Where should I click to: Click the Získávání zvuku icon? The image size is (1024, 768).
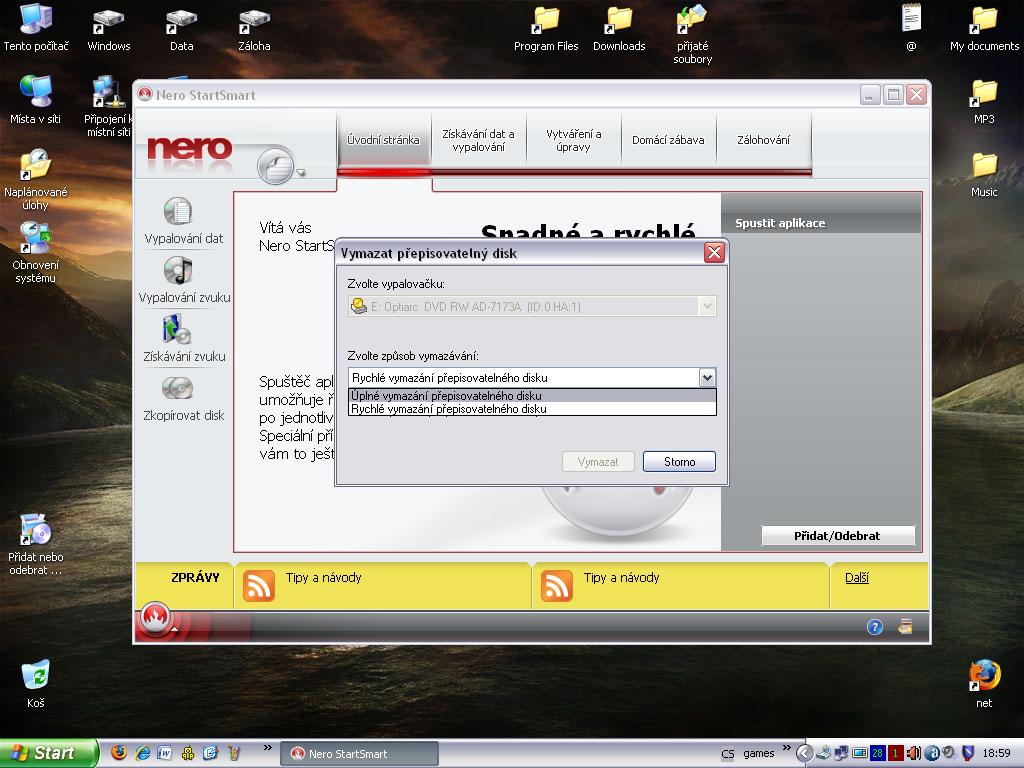pos(176,329)
